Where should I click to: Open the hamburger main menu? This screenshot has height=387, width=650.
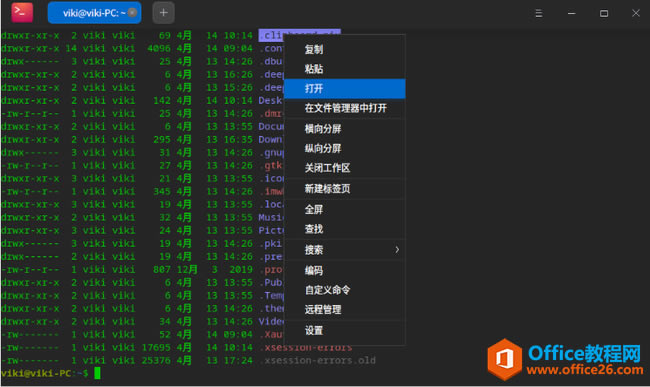538,13
